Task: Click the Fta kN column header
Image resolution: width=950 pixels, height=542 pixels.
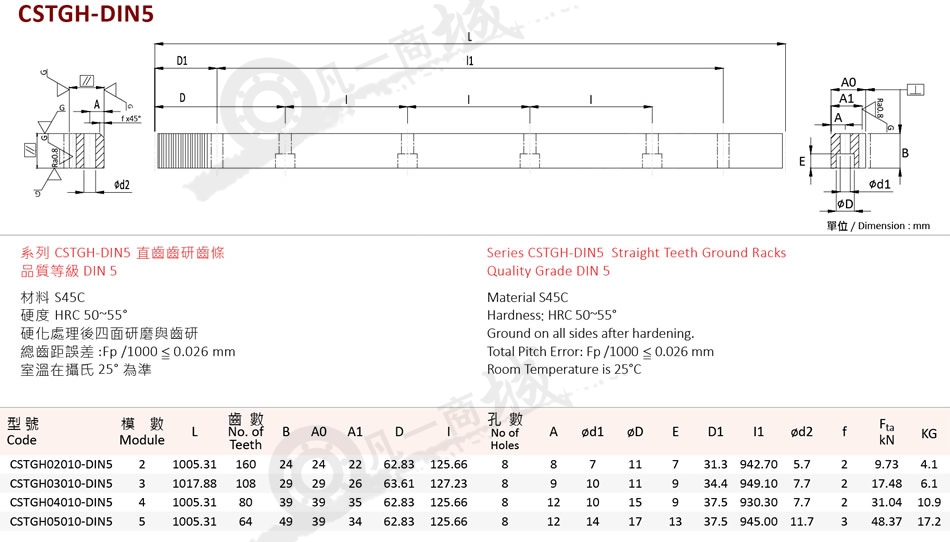Action: pos(886,432)
